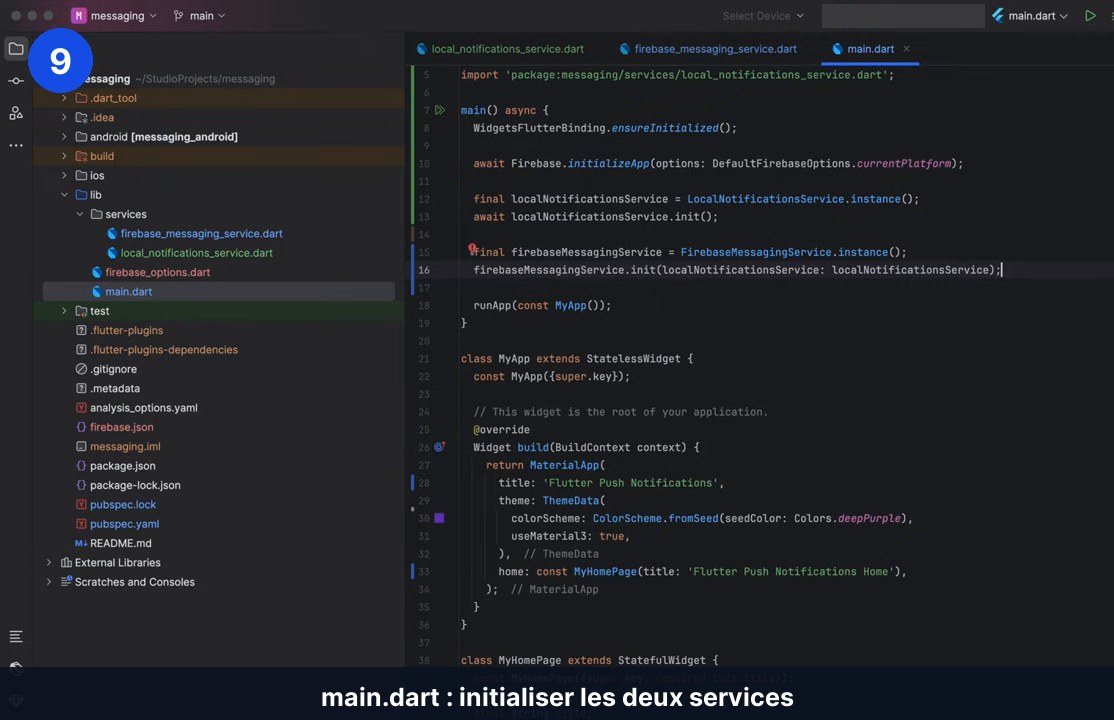This screenshot has width=1114, height=720.
Task: Show more tool windows ellipsis icon
Action: tap(16, 145)
